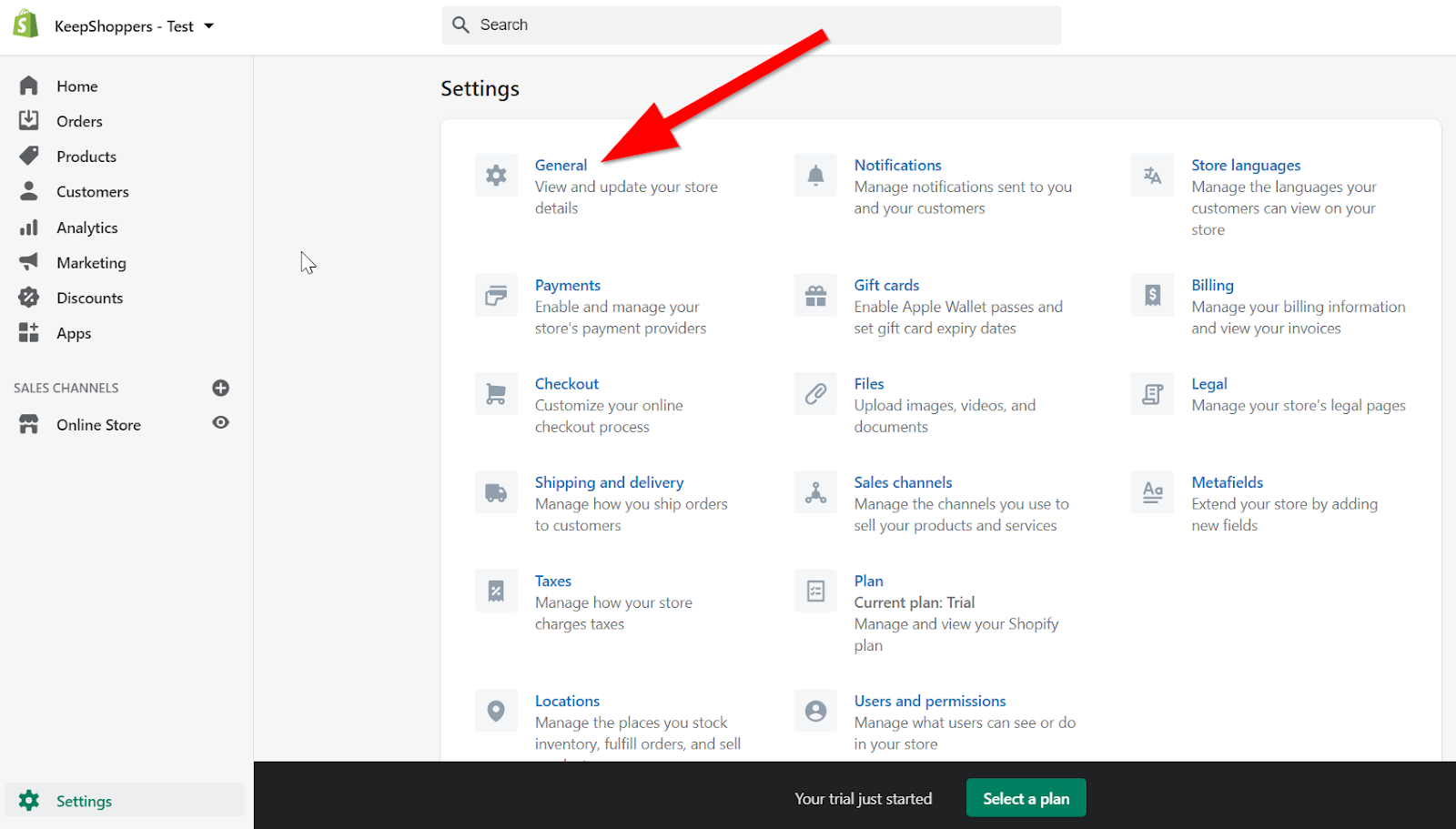Open Analytics section
This screenshot has height=829, width=1456.
87,227
